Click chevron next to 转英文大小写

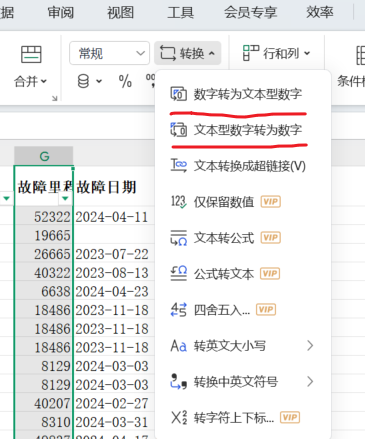(310, 346)
